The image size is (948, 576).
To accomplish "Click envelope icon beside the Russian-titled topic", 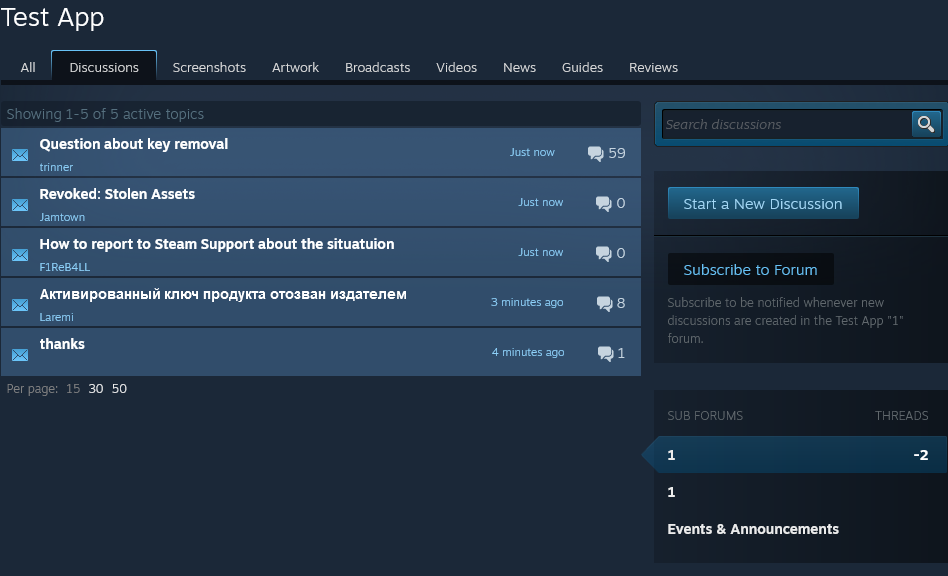I will [20, 305].
